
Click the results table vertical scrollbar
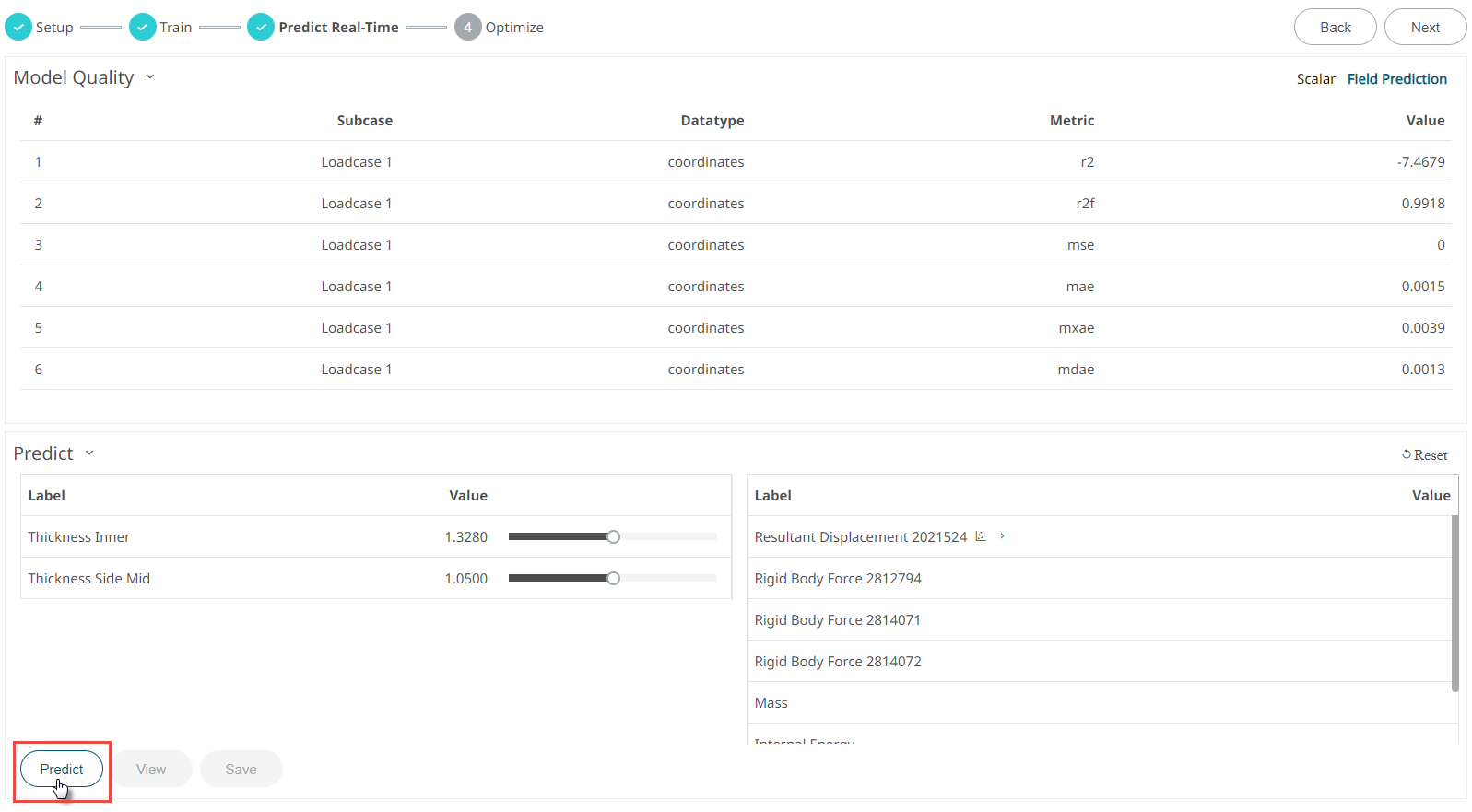(x=1454, y=604)
